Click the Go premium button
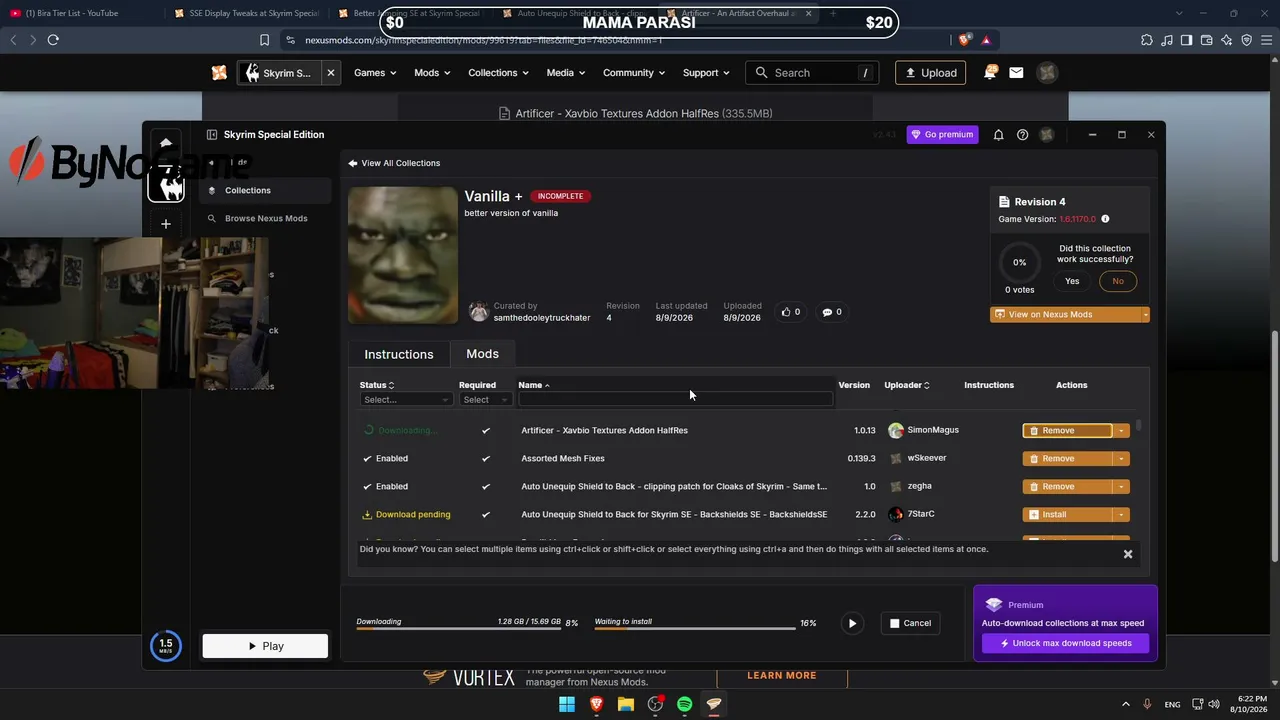1280x720 pixels. tap(942, 134)
